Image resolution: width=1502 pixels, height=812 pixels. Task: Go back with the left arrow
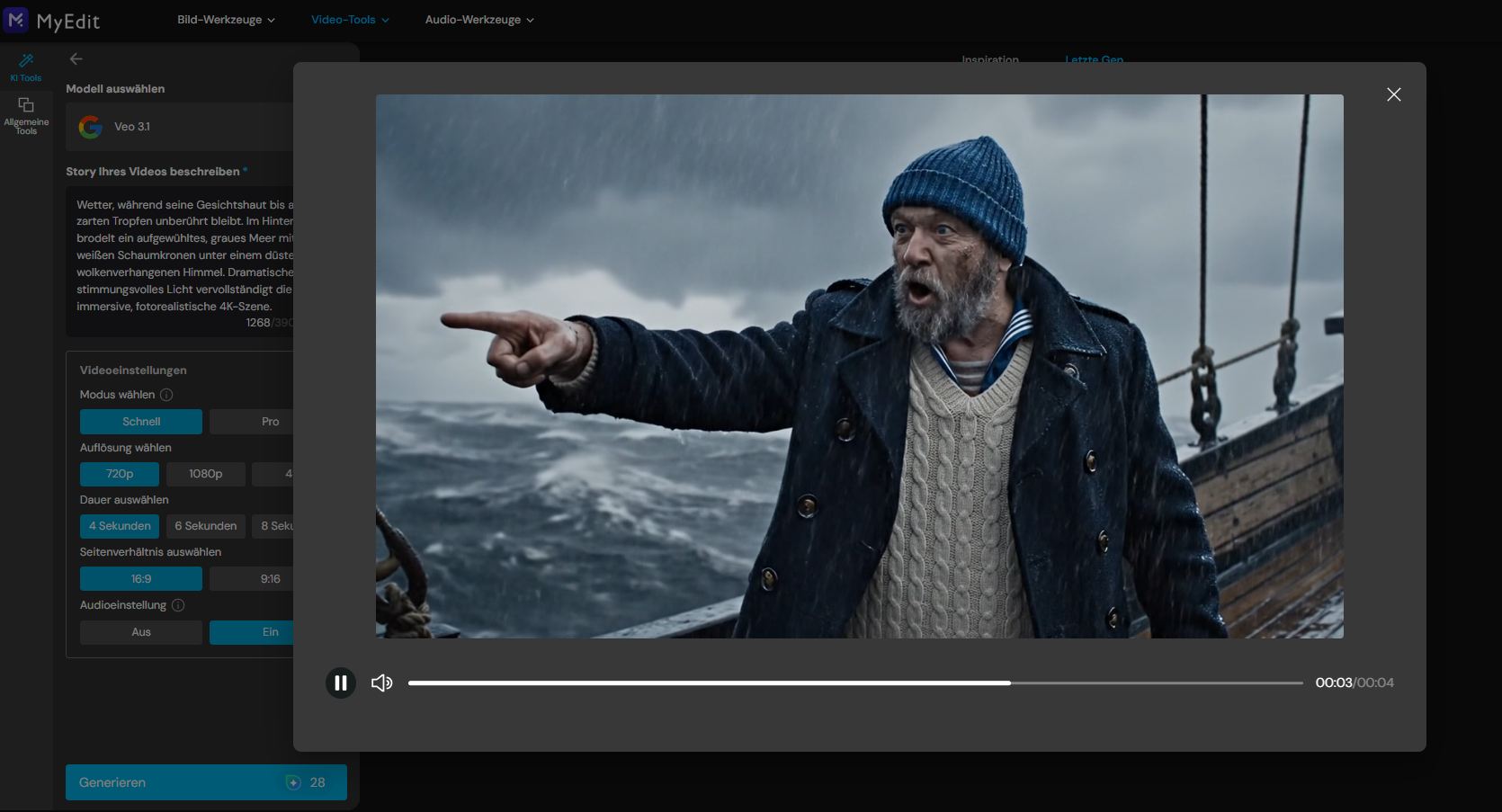[x=76, y=59]
